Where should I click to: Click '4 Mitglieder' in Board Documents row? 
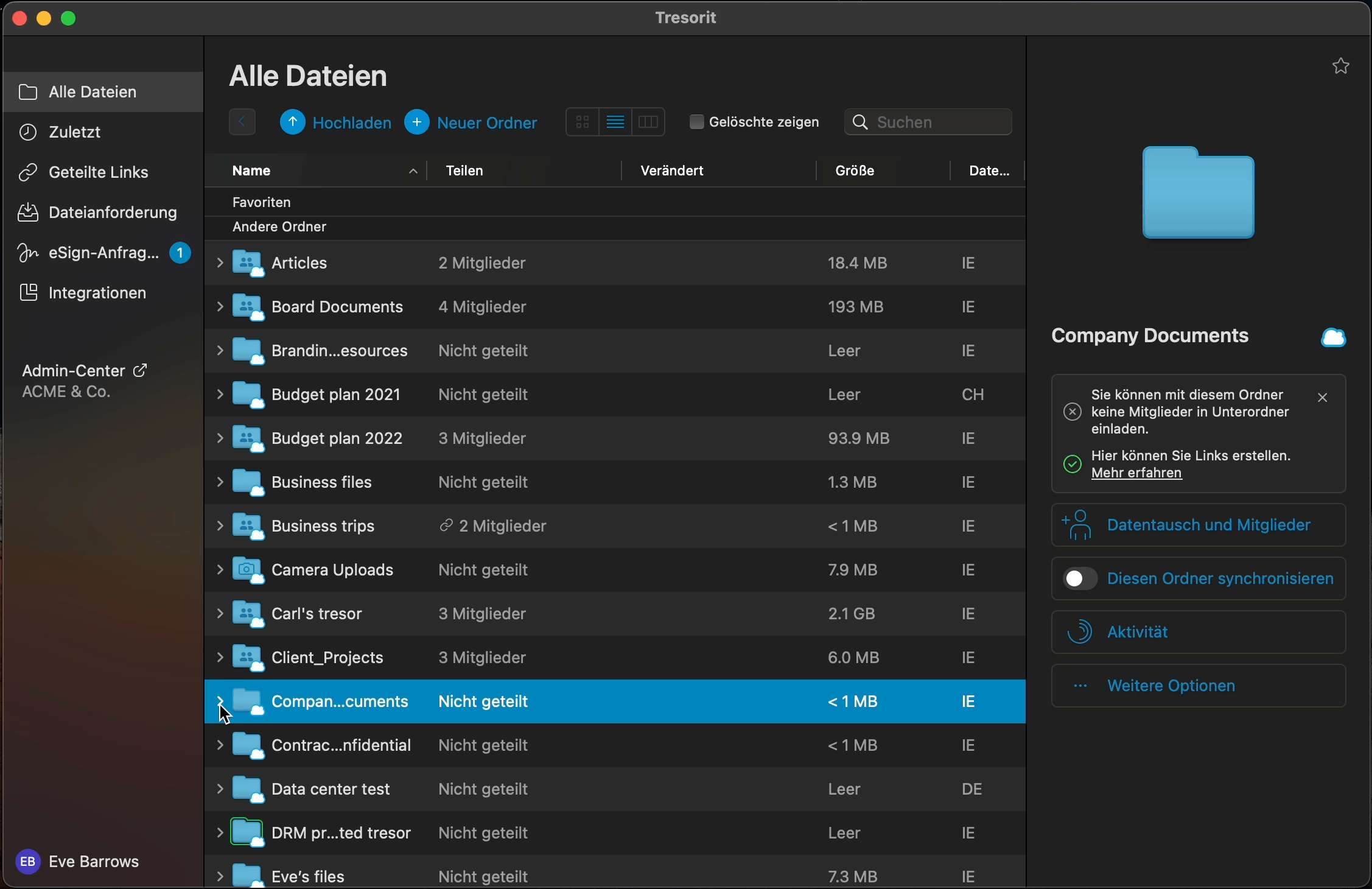482,307
